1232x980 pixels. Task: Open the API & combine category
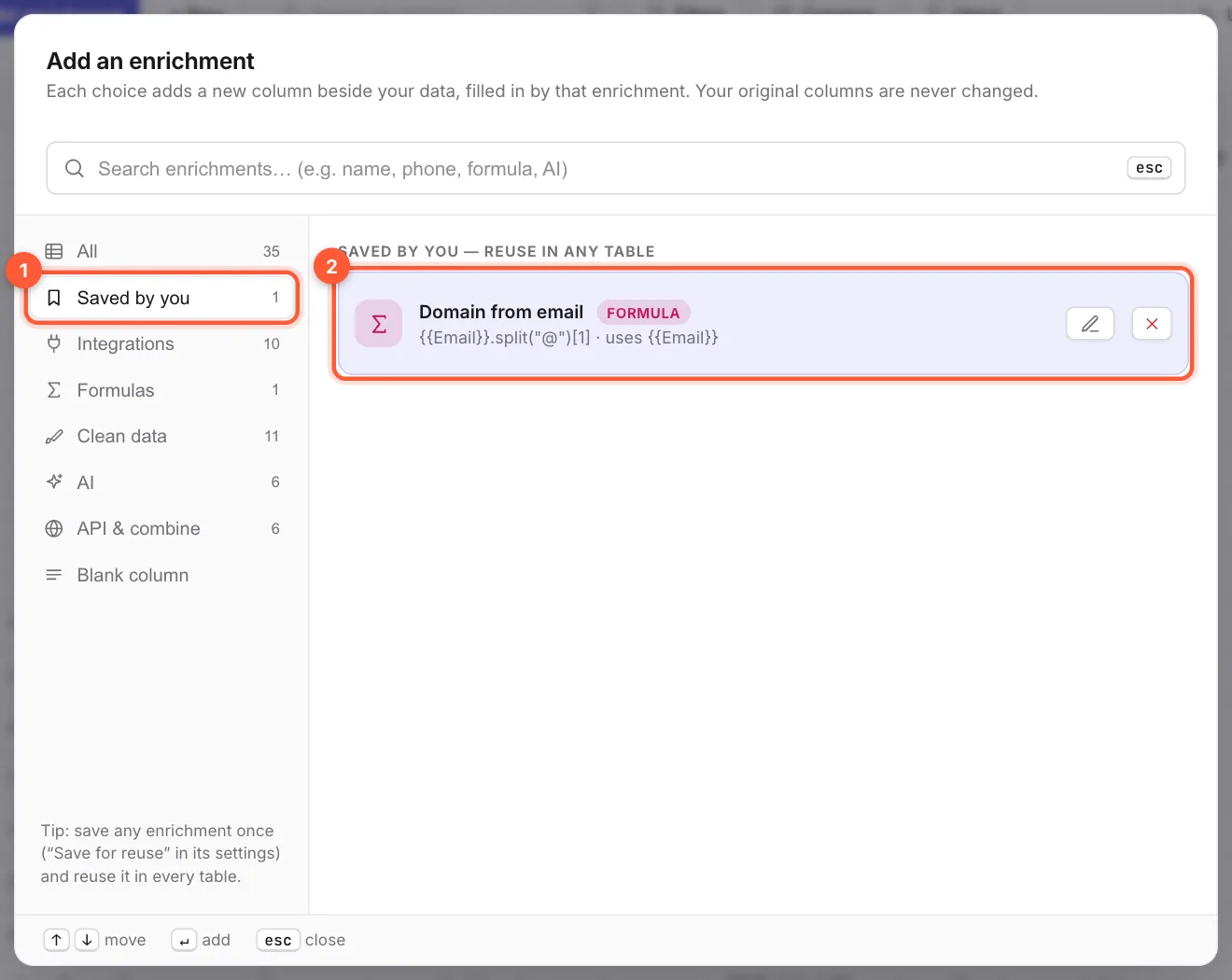[162, 528]
